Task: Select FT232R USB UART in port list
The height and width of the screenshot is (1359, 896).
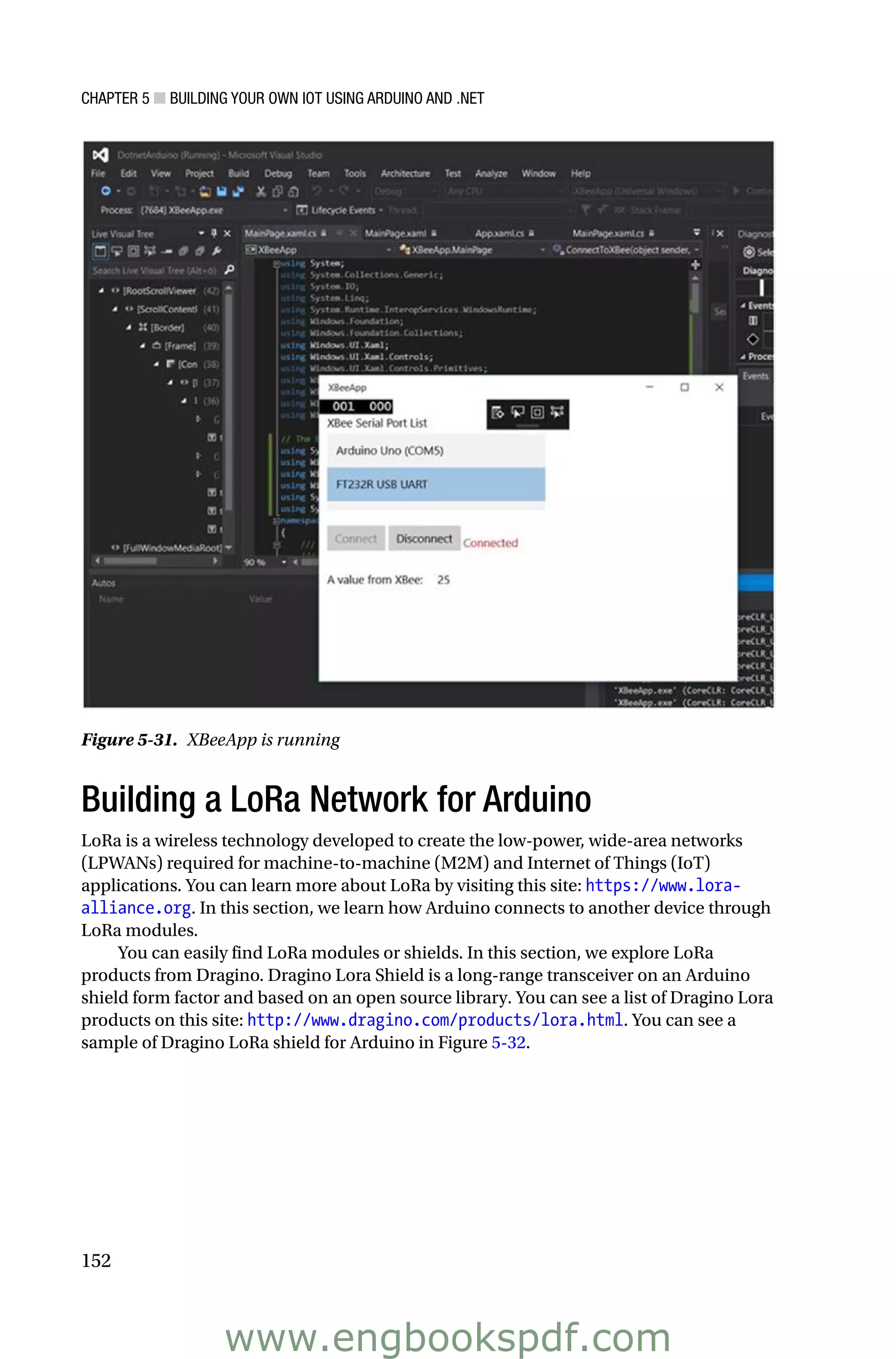Action: [436, 485]
